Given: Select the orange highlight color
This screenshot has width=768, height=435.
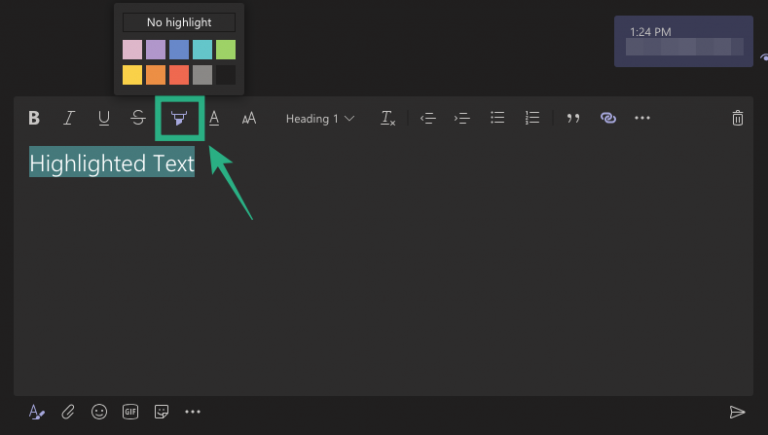Looking at the screenshot, I should point(156,75).
